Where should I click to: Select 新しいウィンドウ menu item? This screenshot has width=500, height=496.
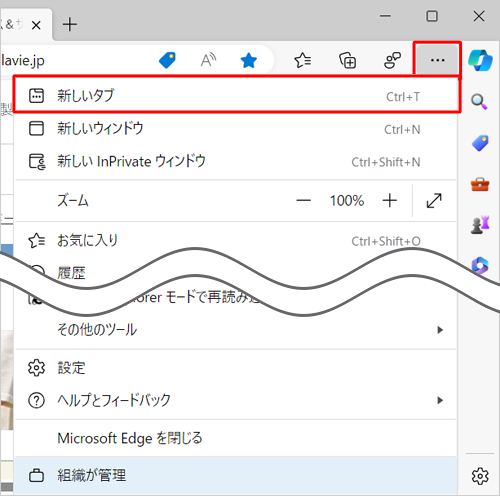(x=236, y=128)
